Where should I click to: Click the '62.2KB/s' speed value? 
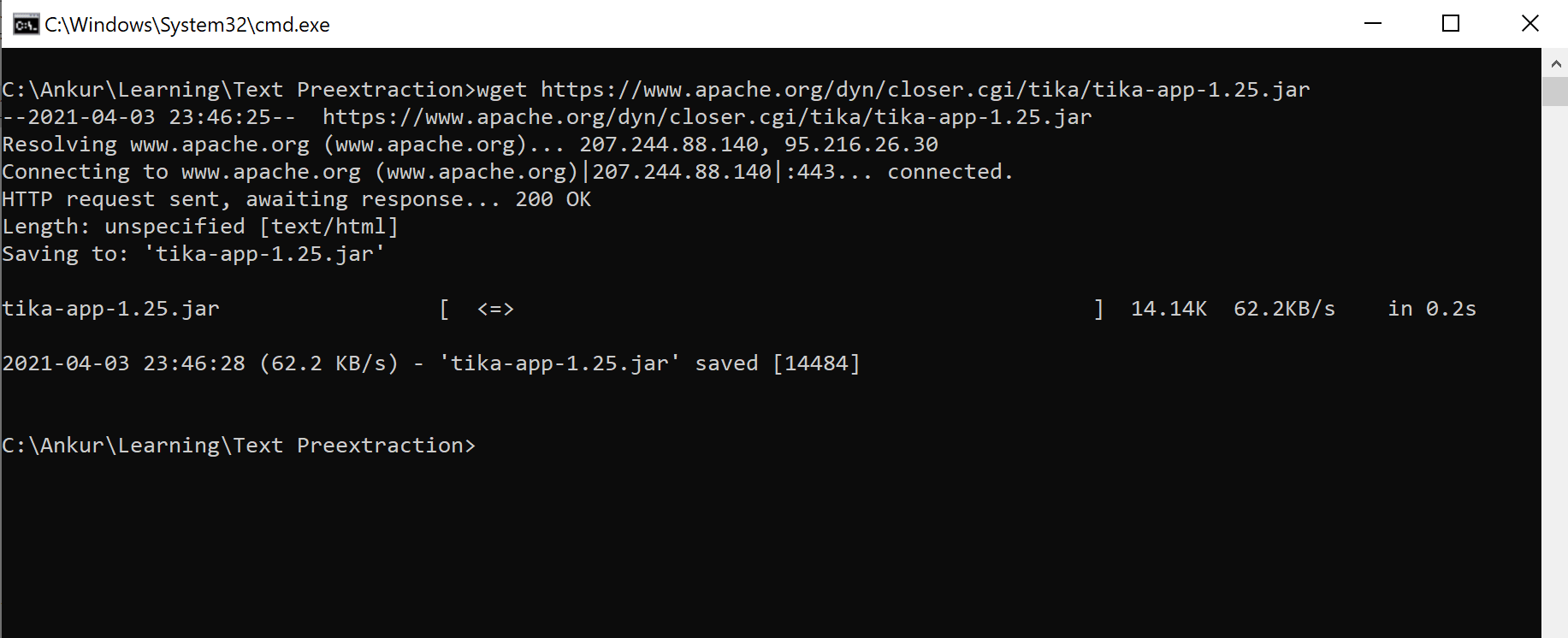[1283, 309]
